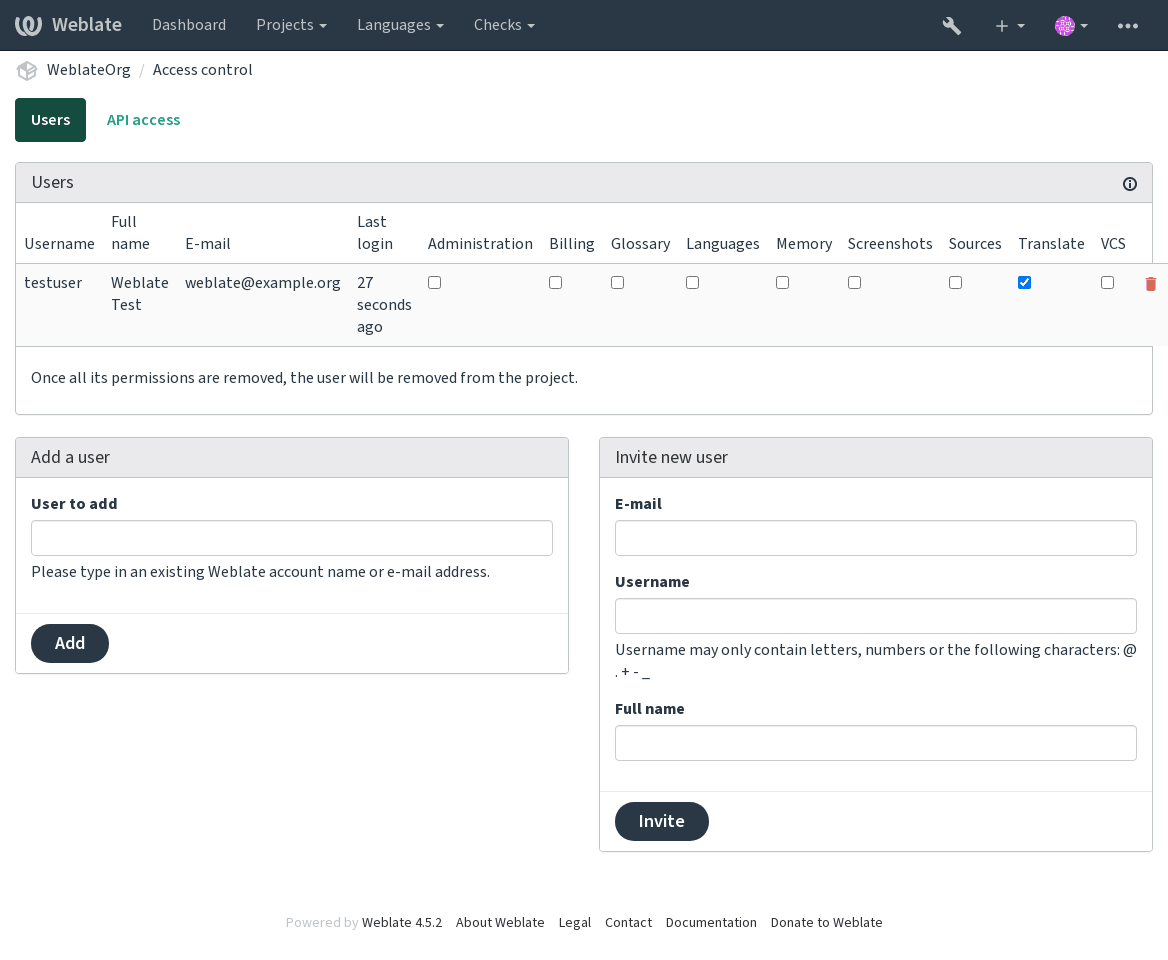Image resolution: width=1168 pixels, height=960 pixels.
Task: Toggle VCS permission for testuser
Action: (x=1107, y=282)
